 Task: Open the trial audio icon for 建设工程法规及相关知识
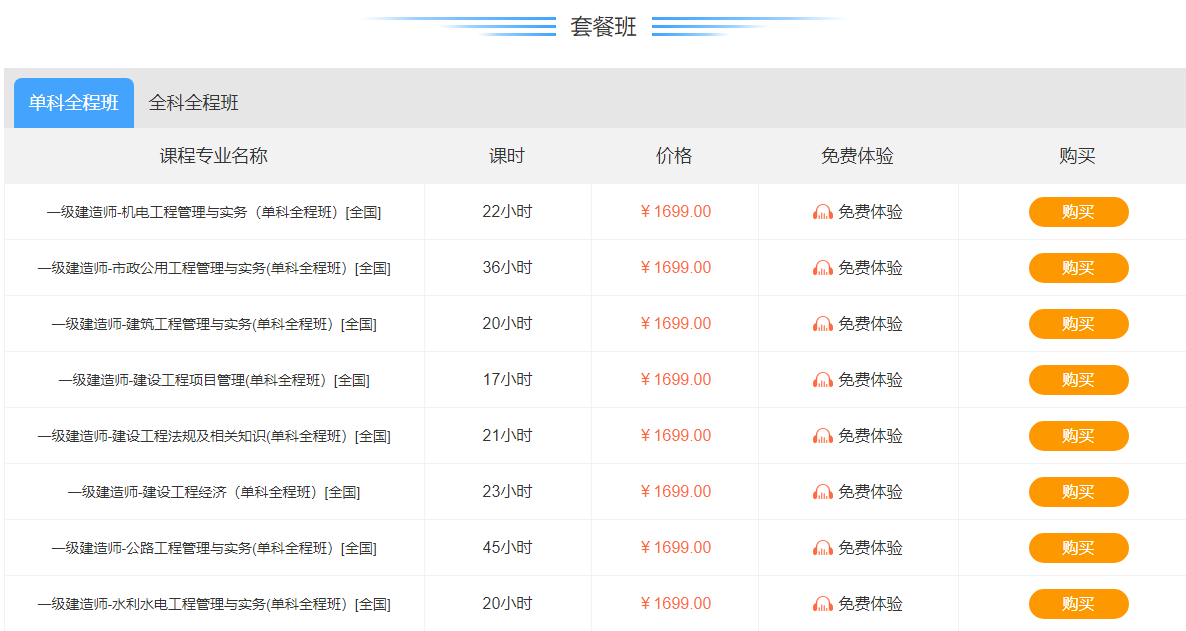coord(822,435)
